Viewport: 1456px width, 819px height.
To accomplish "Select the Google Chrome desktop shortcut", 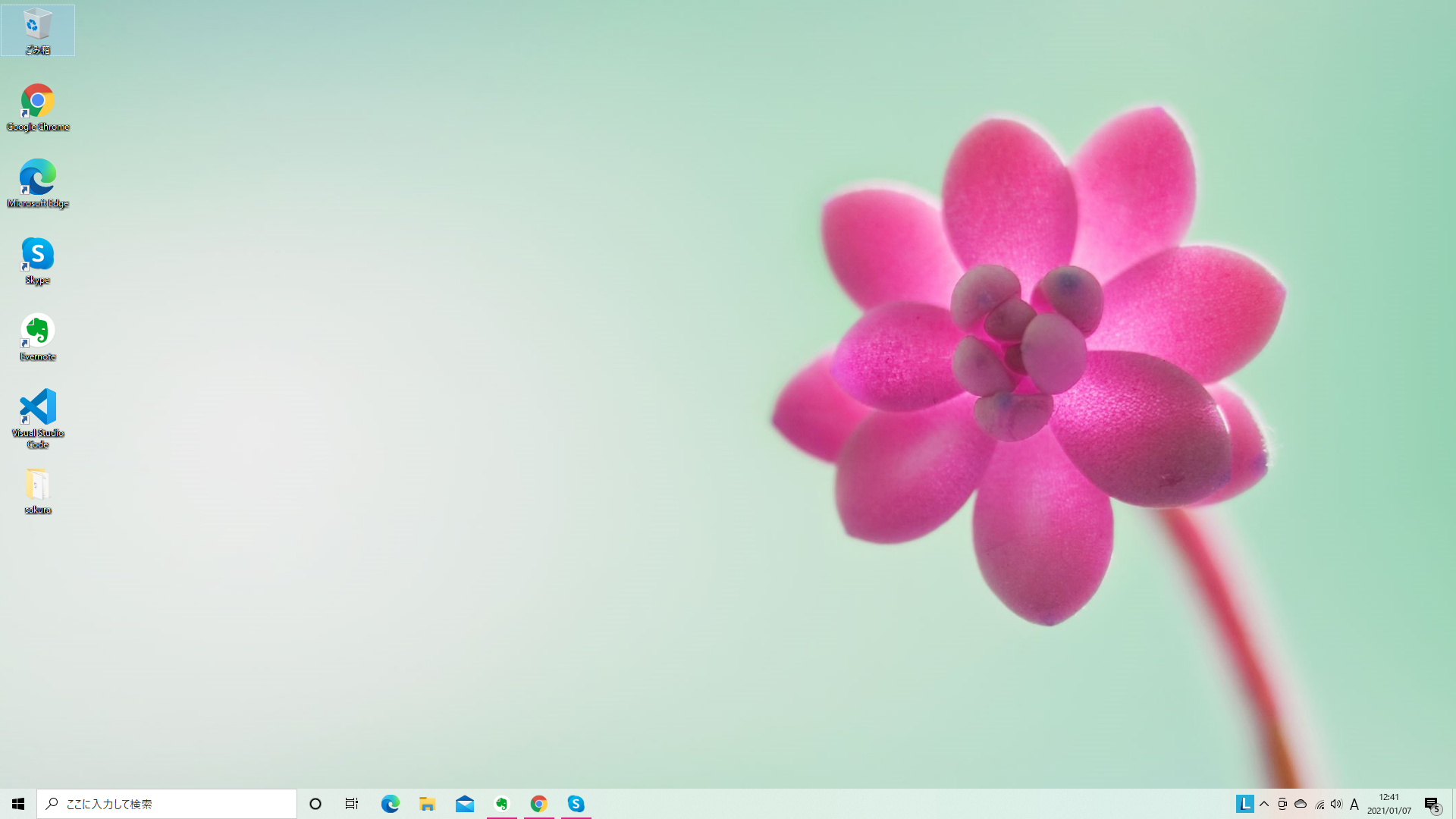I will (x=37, y=108).
